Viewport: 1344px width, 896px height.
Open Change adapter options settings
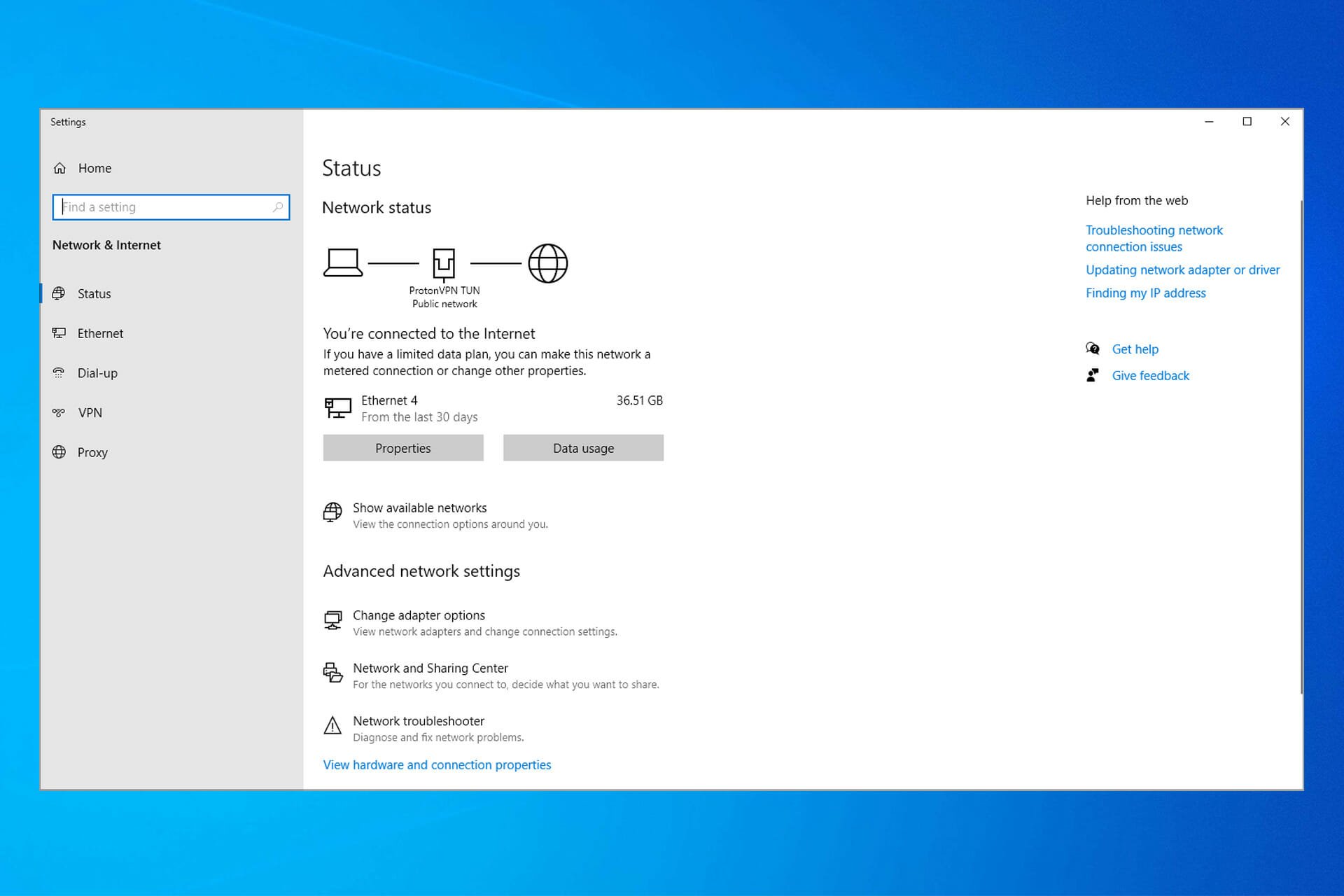tap(418, 614)
